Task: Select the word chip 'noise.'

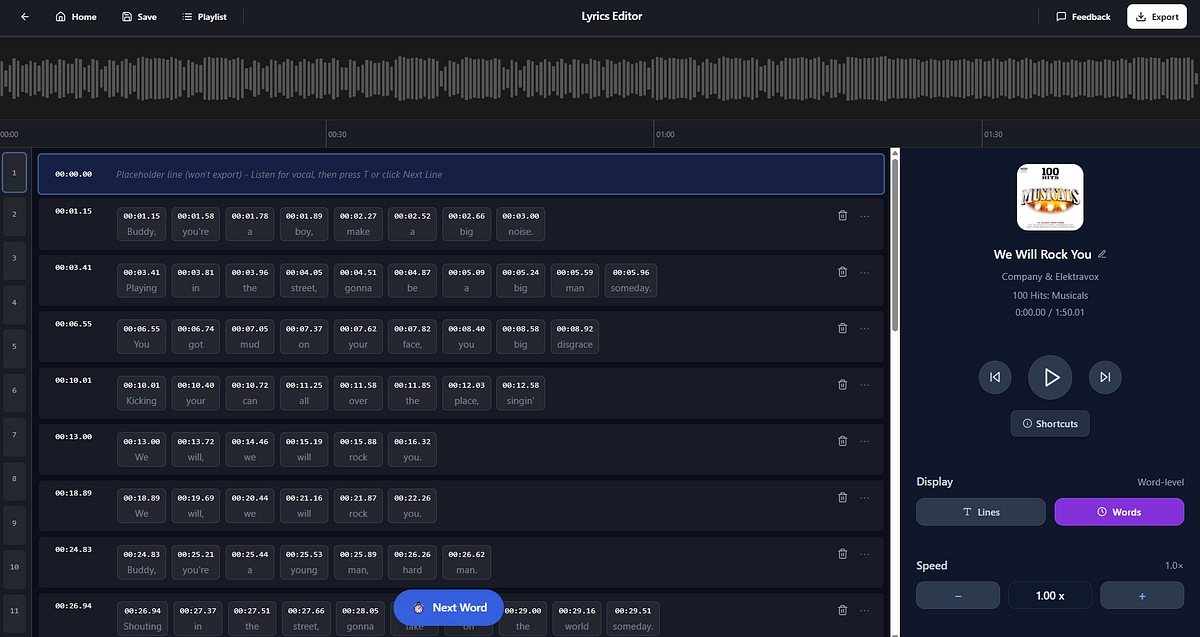Action: pyautogui.click(x=520, y=224)
